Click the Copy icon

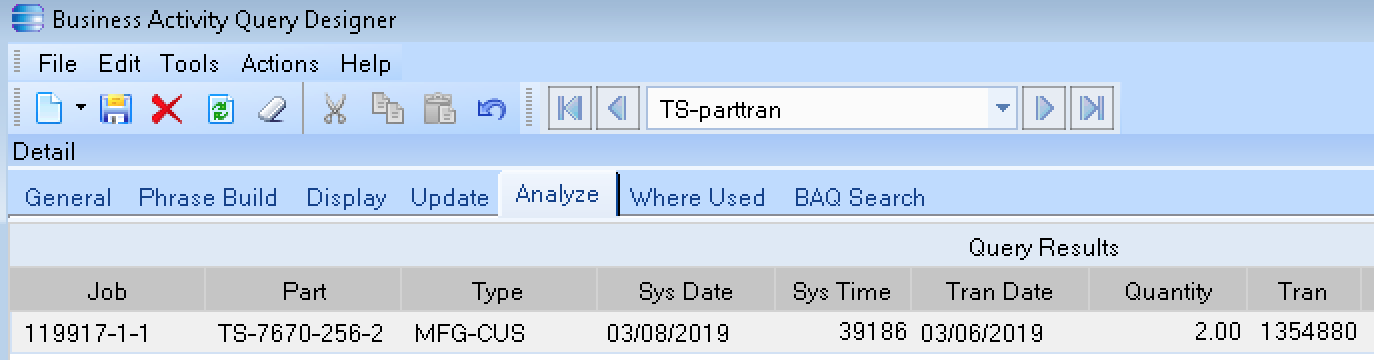click(387, 108)
